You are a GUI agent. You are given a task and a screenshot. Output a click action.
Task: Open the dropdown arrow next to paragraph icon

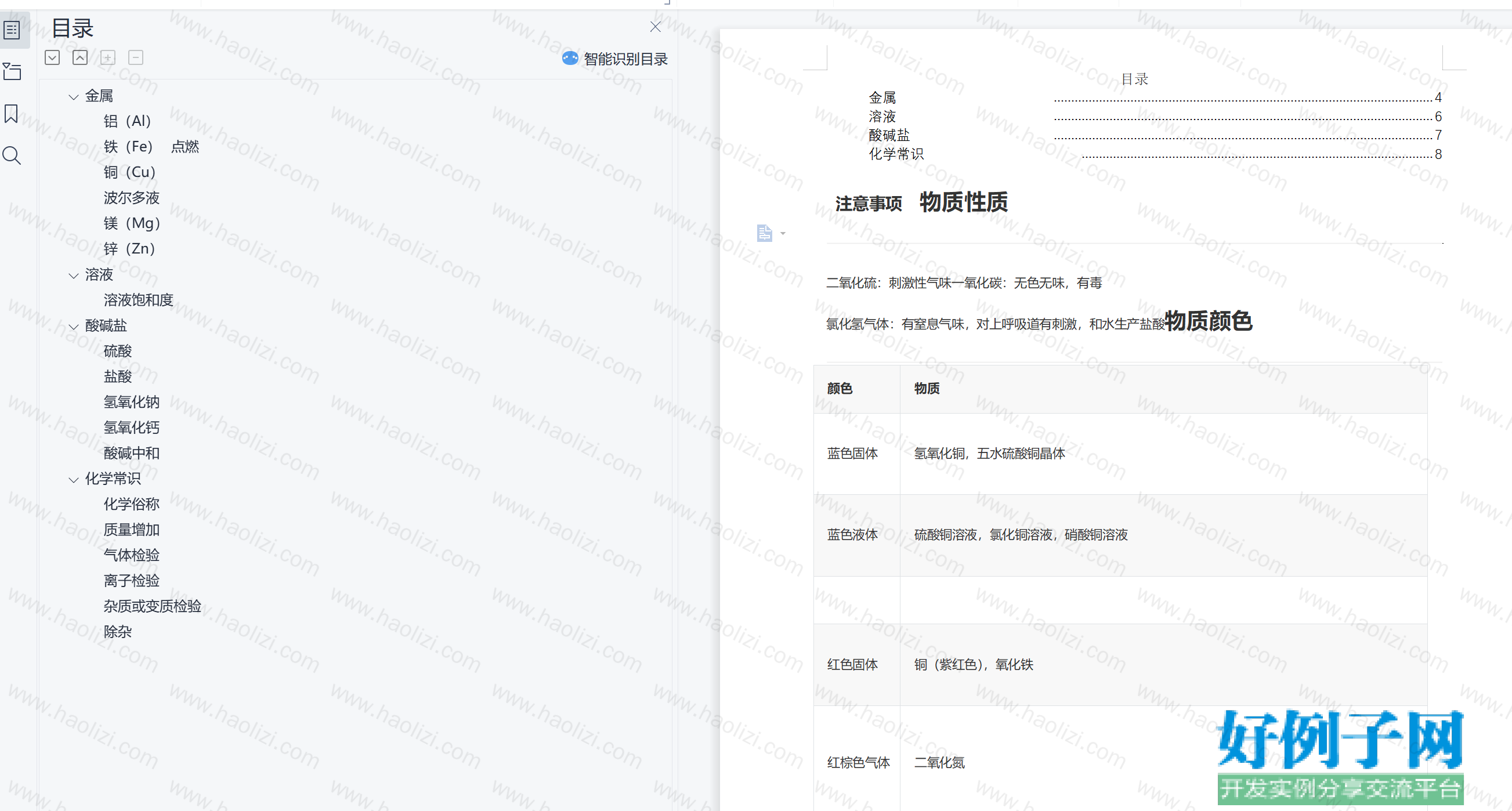pyautogui.click(x=783, y=234)
